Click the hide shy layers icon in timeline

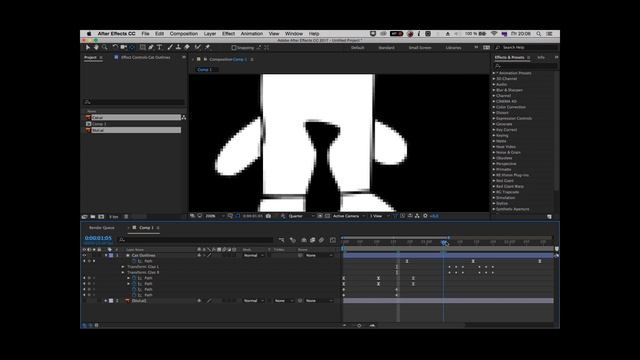pos(304,240)
